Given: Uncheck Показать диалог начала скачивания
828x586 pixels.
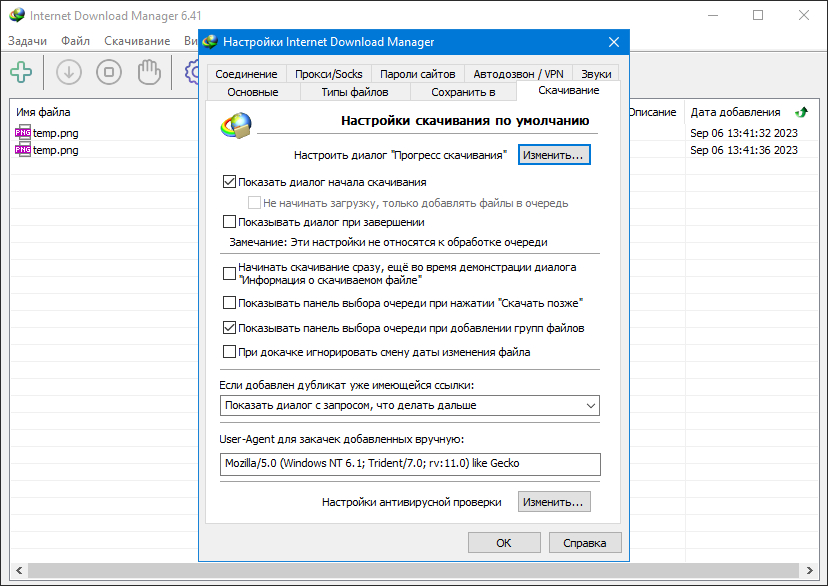Looking at the screenshot, I should coord(229,182).
